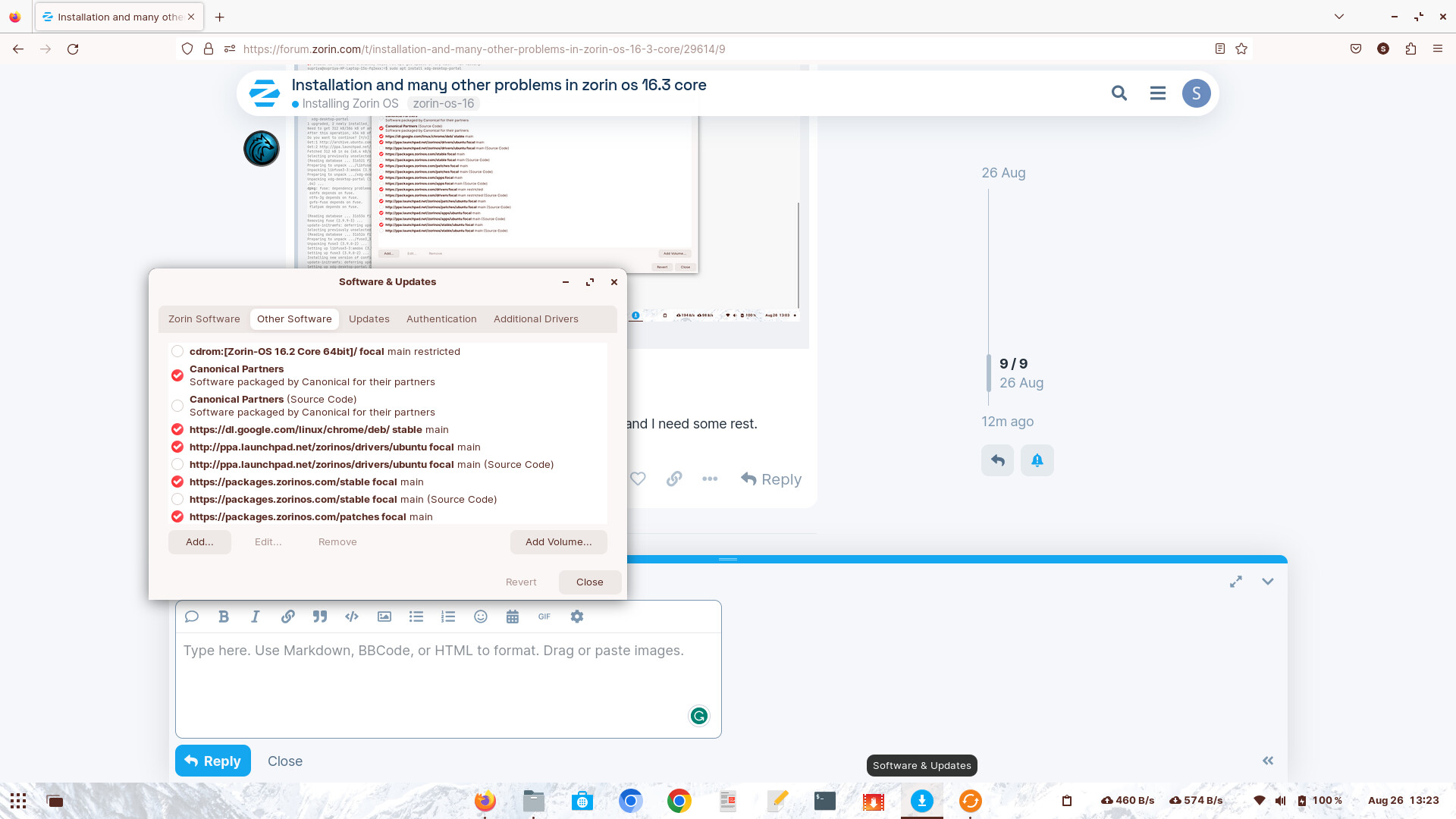
Task: Uncheck the zorinos drivers ubuntu focal main
Action: 177,447
